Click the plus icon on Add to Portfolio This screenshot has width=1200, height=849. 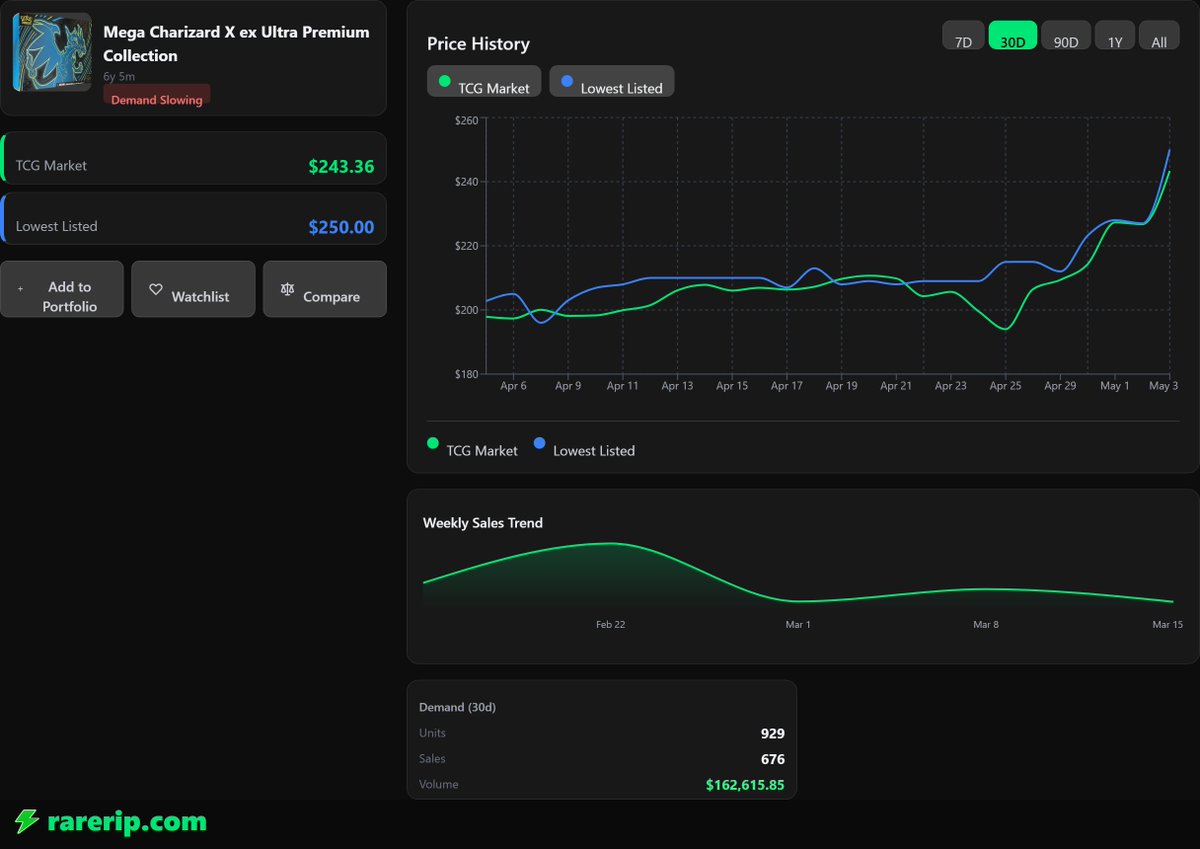point(20,289)
